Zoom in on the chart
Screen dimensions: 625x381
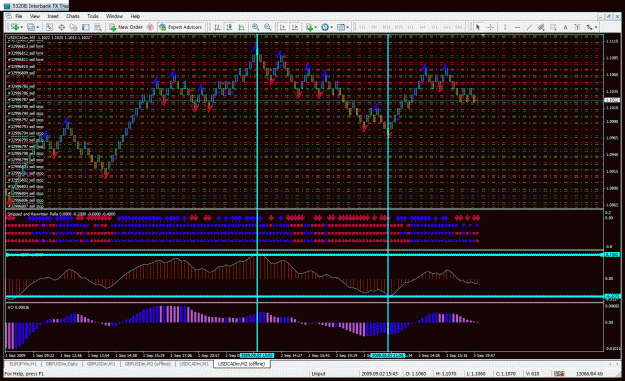[255, 27]
